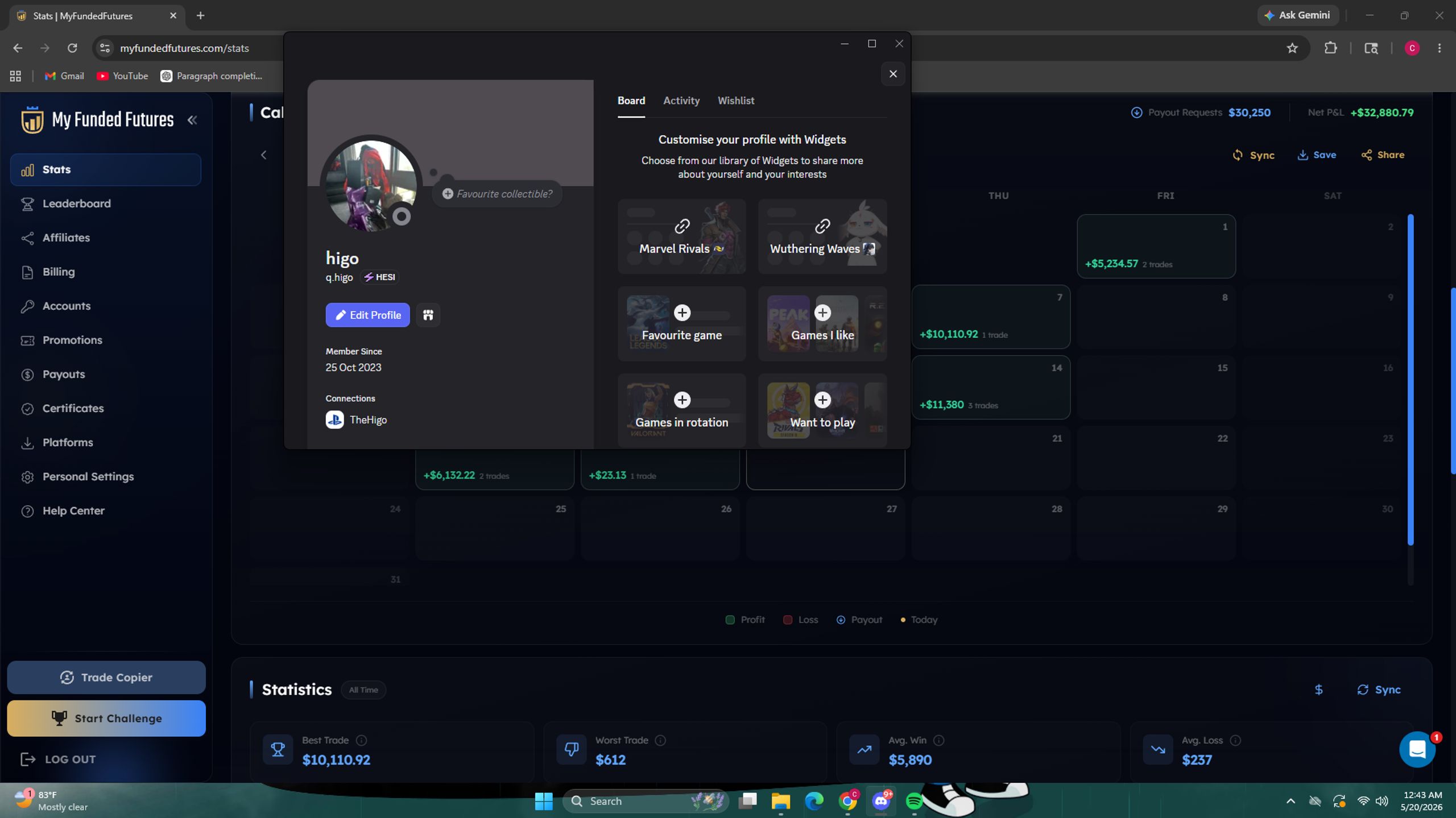Add the Games I like widget
This screenshot has width=1456, height=818.
(822, 323)
